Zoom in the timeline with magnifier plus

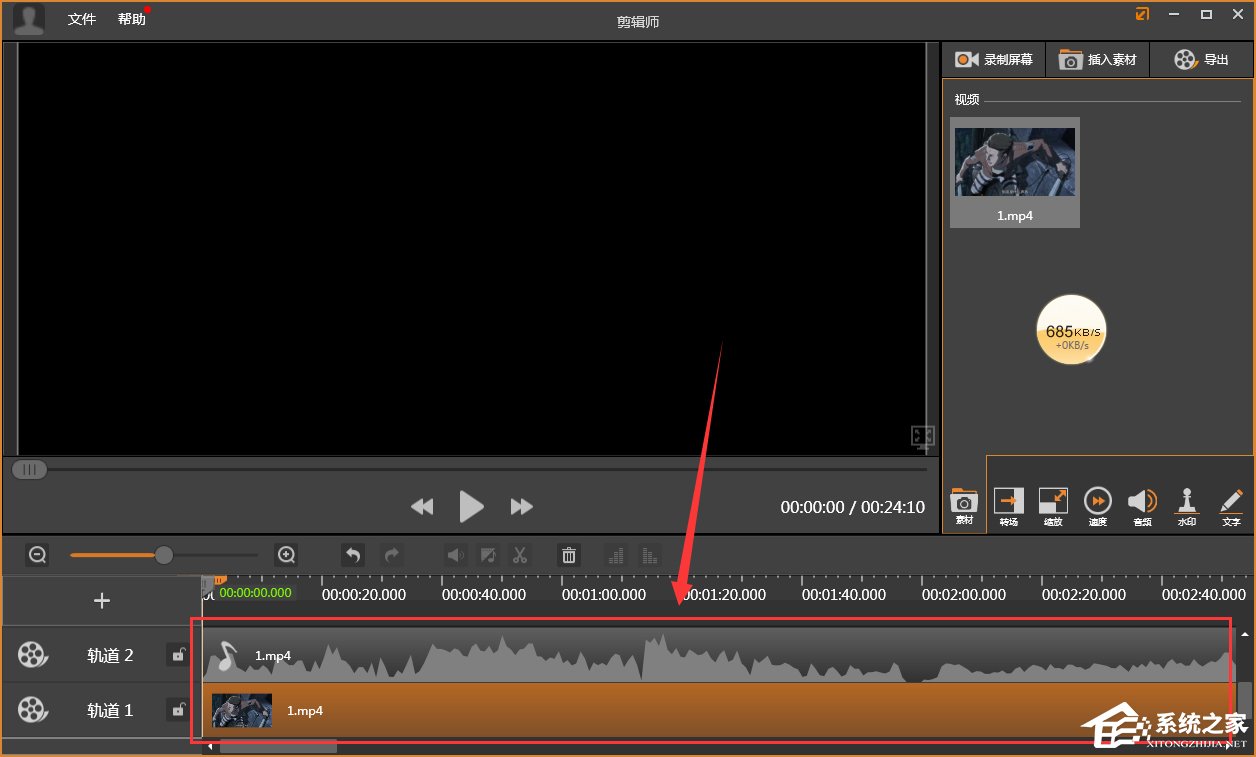pyautogui.click(x=287, y=555)
